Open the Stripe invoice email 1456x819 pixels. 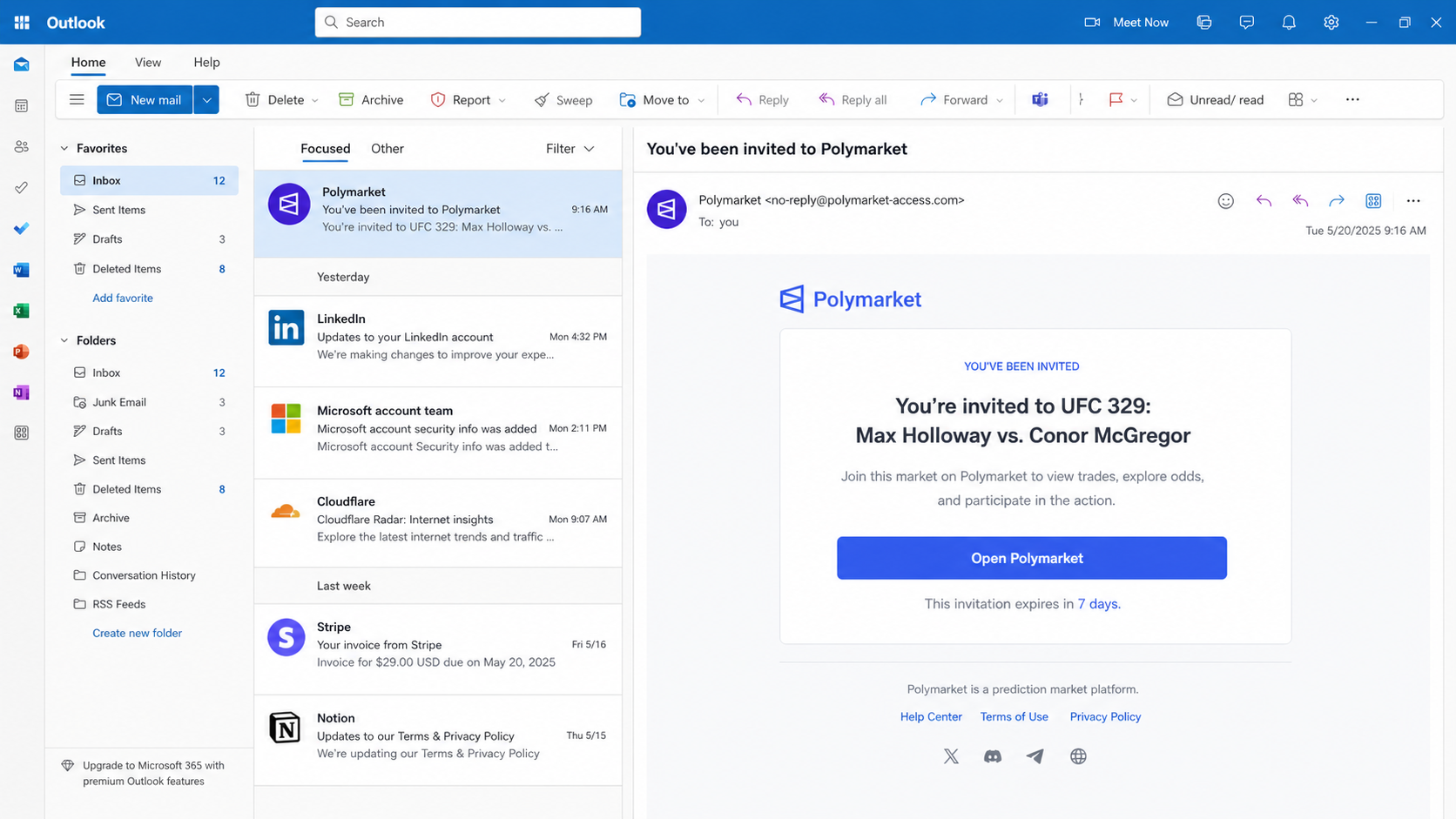(x=438, y=649)
